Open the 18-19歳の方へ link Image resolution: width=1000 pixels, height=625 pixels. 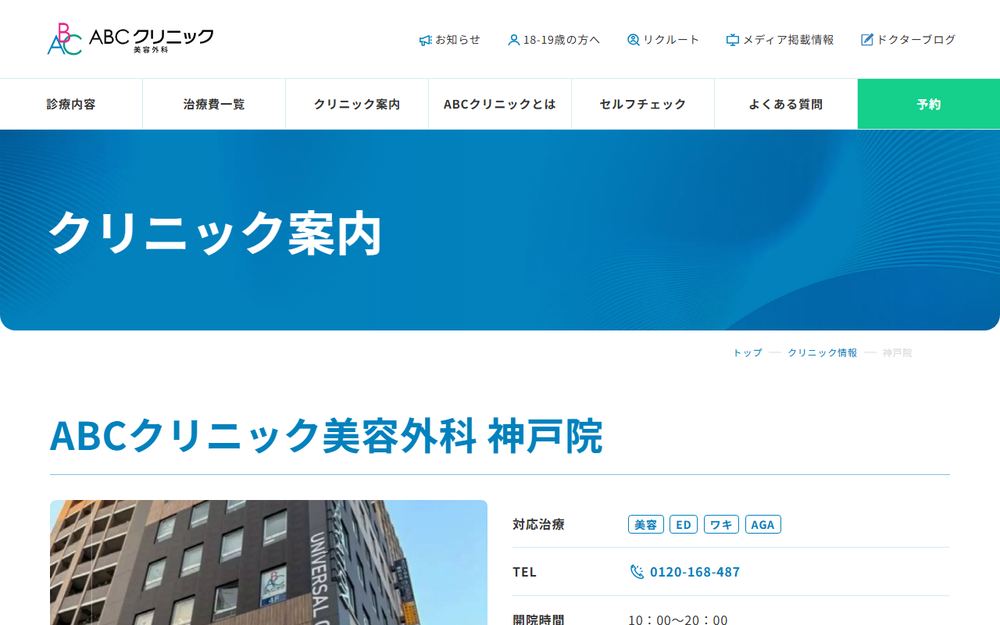coord(554,40)
